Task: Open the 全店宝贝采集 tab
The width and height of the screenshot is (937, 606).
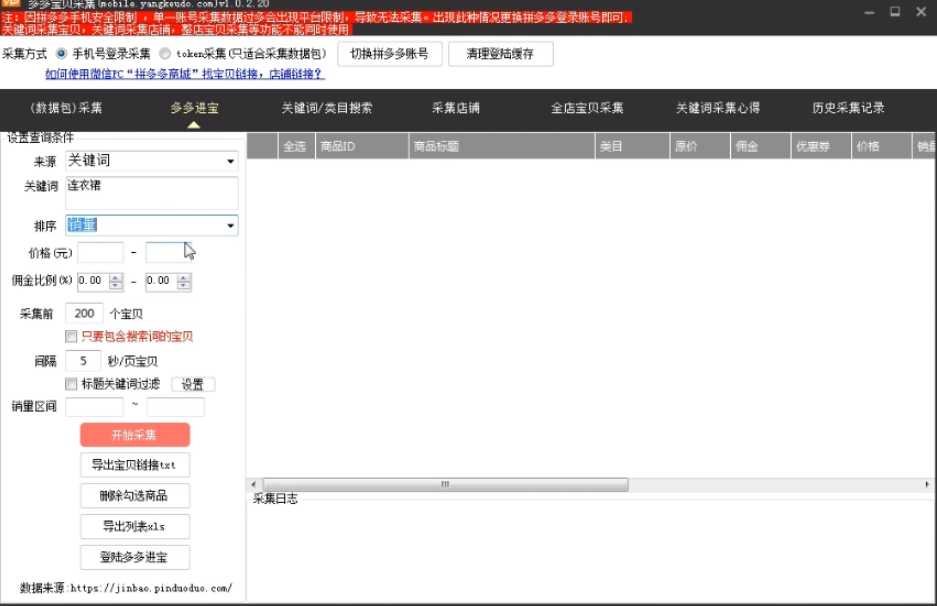Action: (x=587, y=108)
